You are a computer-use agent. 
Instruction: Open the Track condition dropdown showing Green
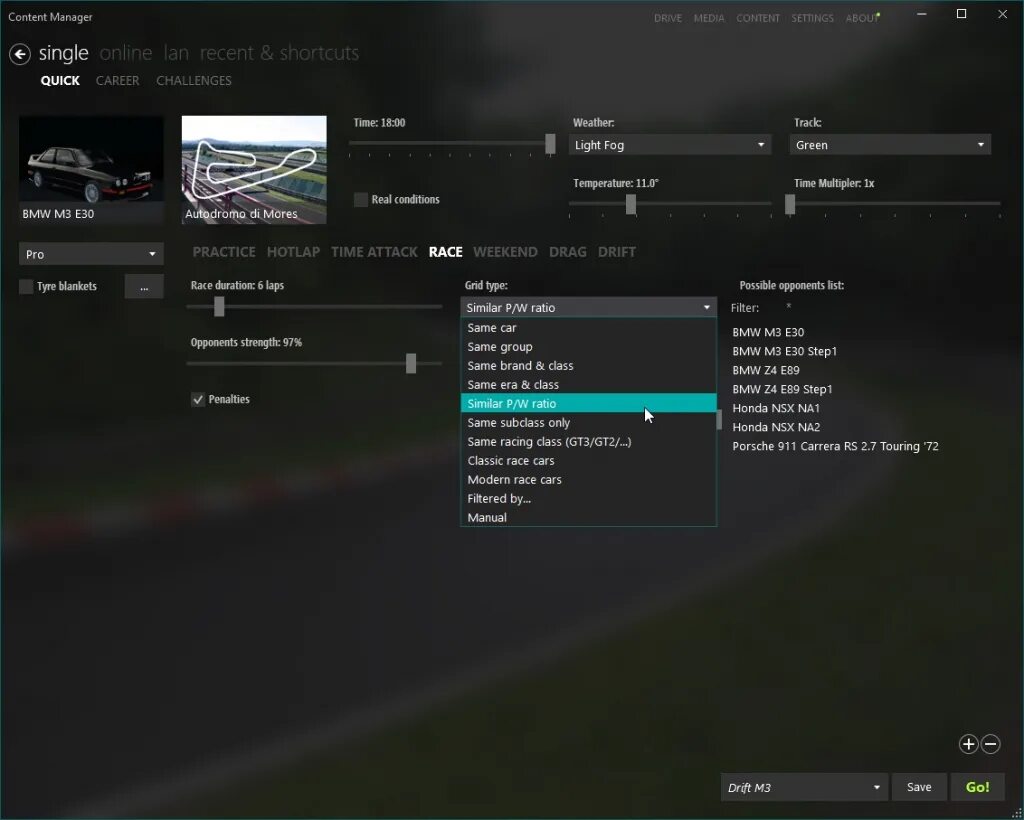click(x=890, y=145)
